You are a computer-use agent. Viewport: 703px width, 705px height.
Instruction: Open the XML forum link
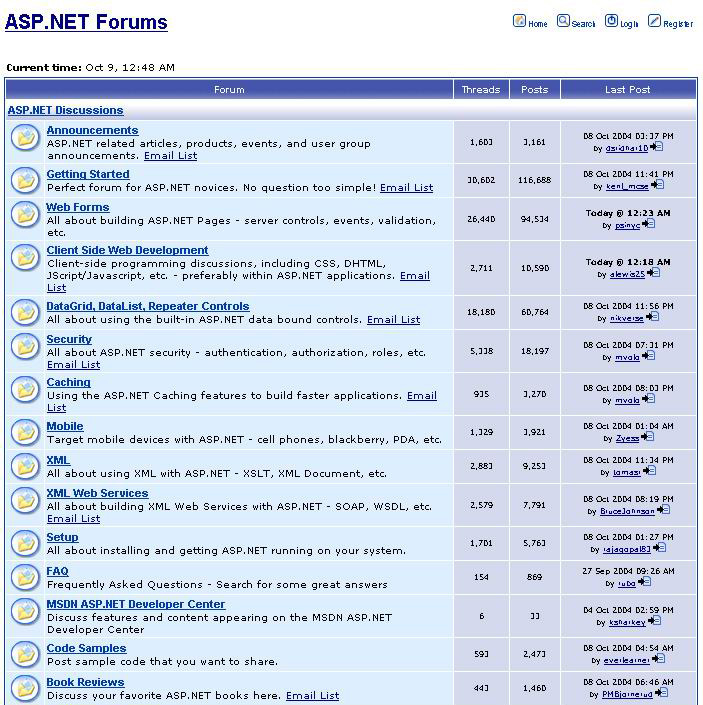58,460
